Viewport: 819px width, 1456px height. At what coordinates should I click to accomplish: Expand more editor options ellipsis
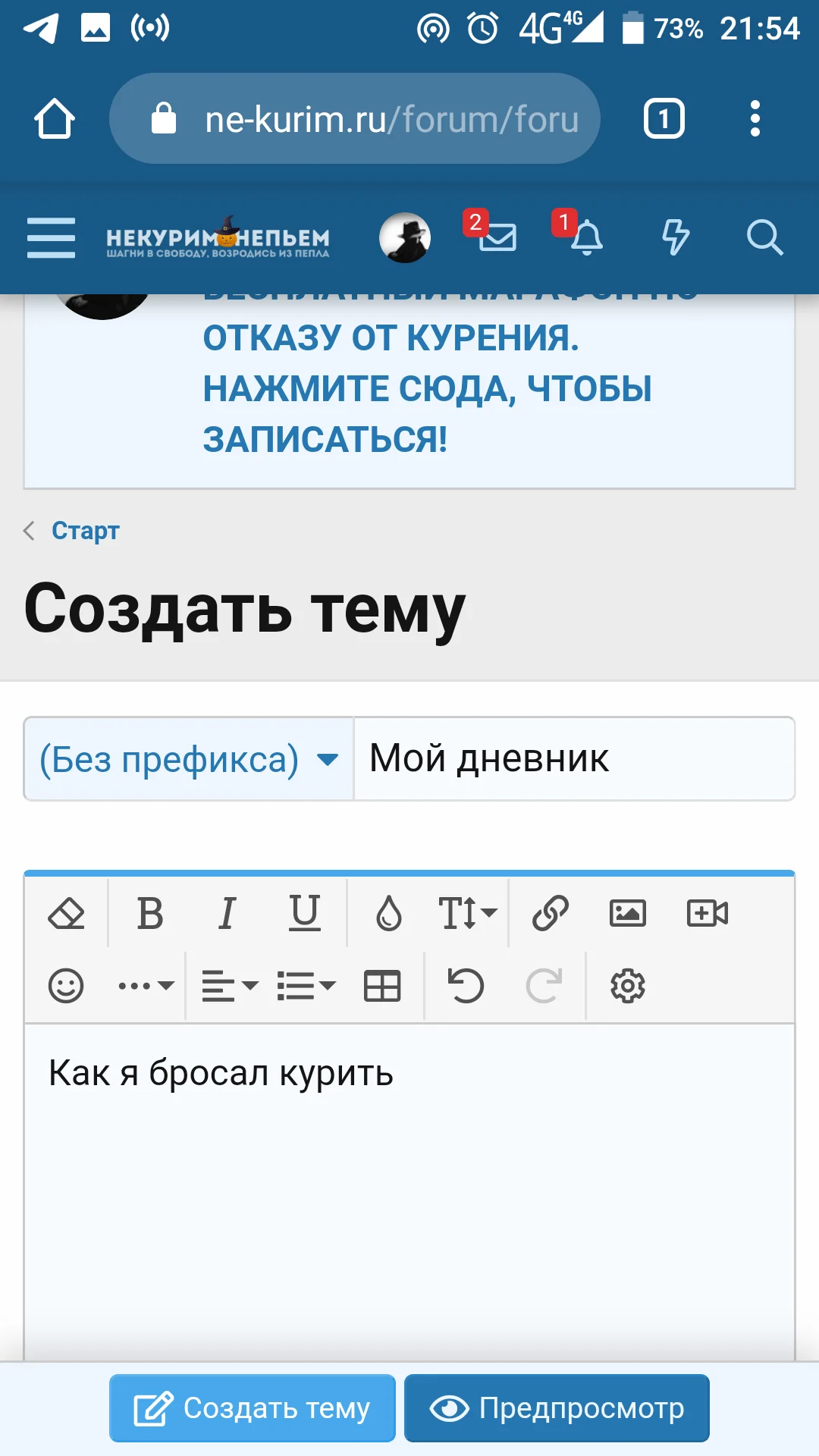146,986
